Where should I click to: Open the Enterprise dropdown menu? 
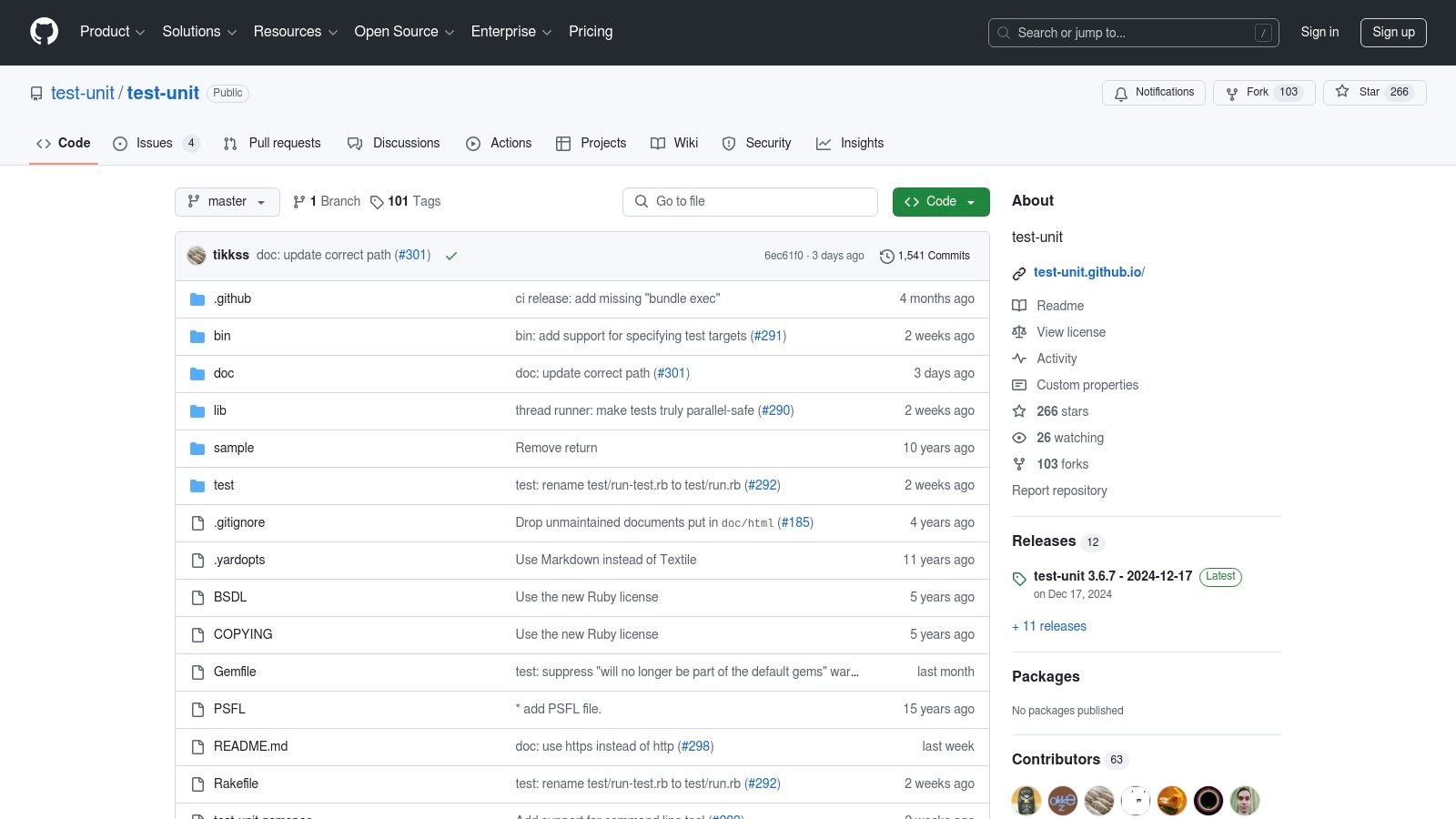pos(511,32)
